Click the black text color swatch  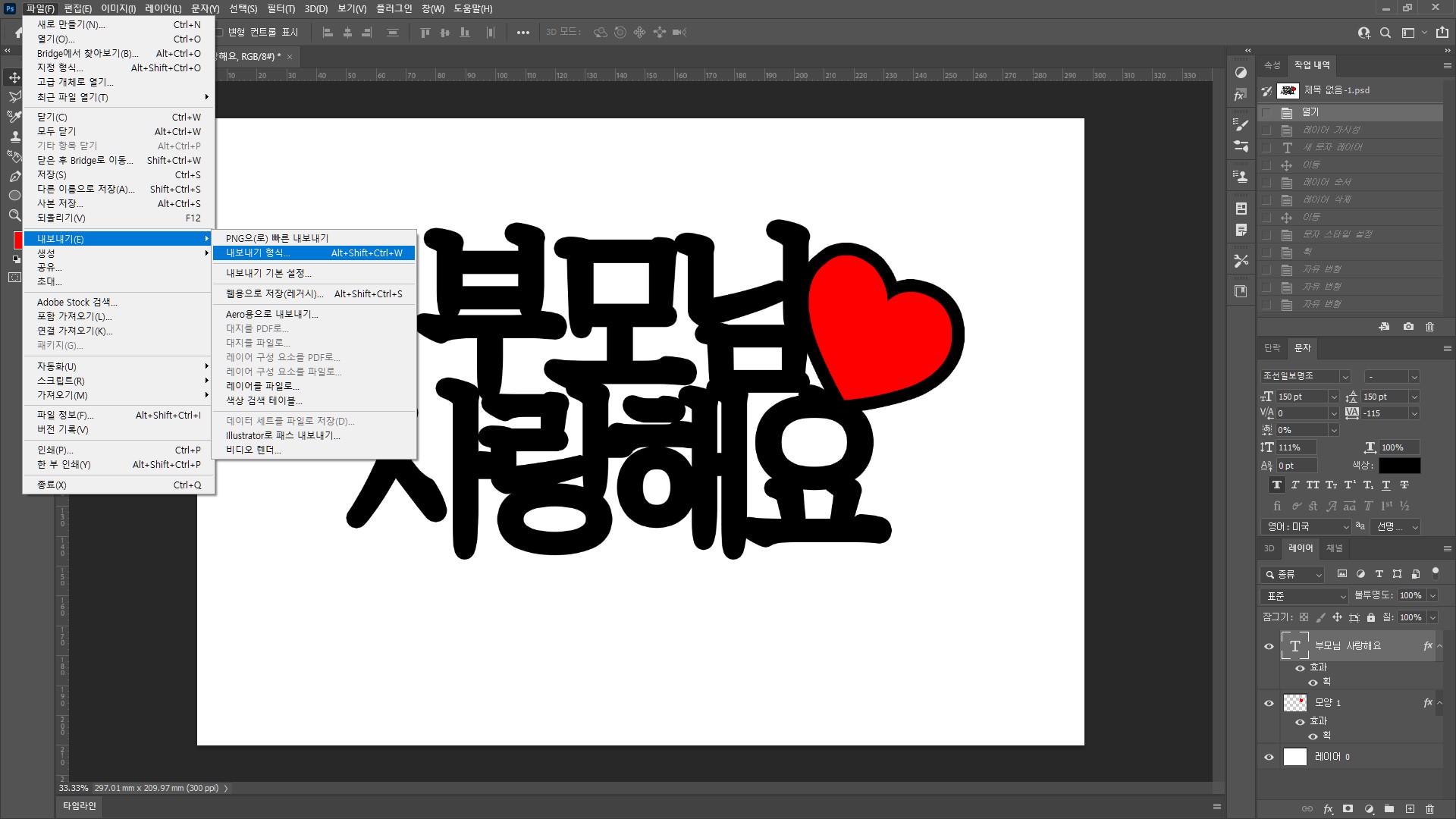point(1399,466)
